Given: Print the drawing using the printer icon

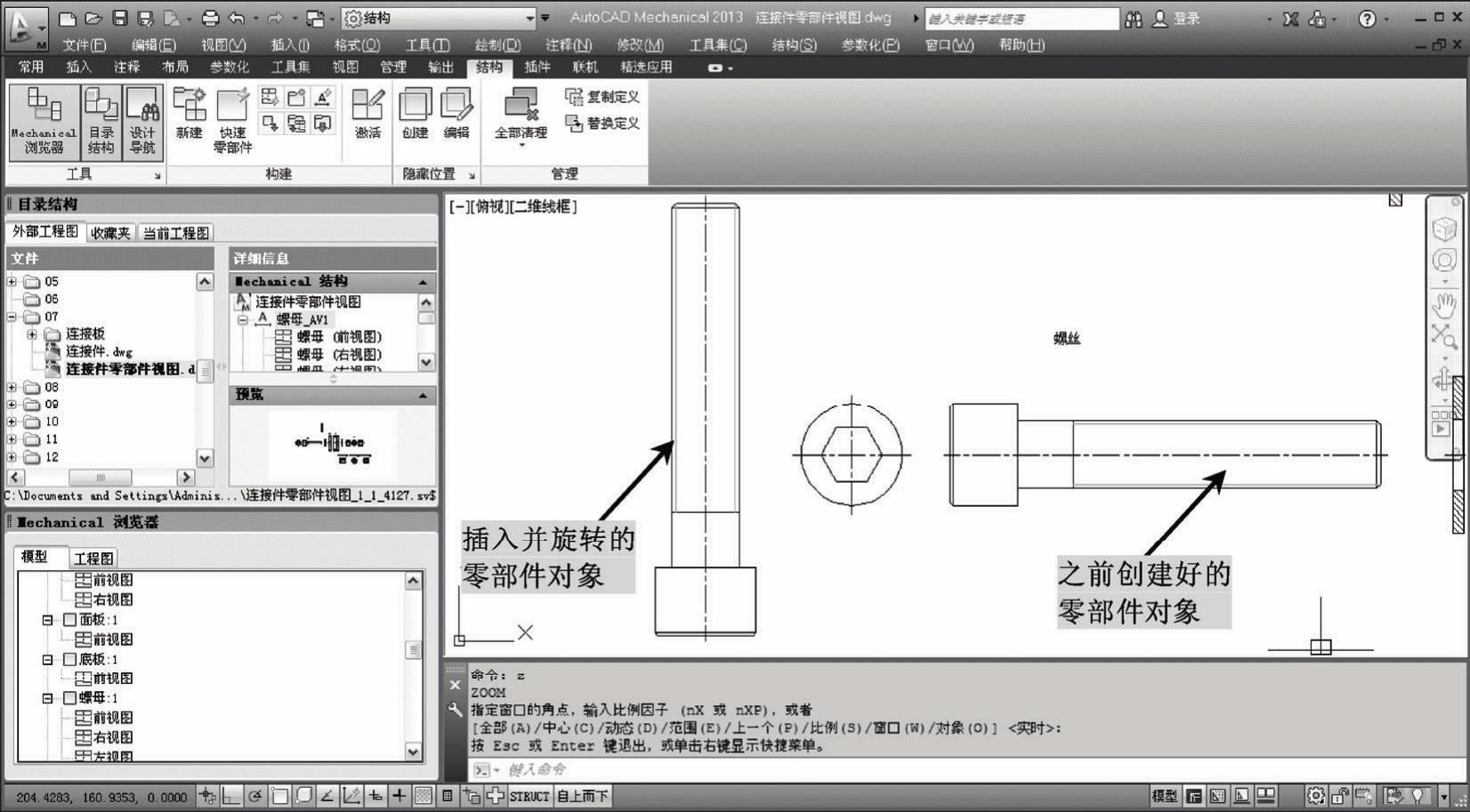Looking at the screenshot, I should pos(210,18).
